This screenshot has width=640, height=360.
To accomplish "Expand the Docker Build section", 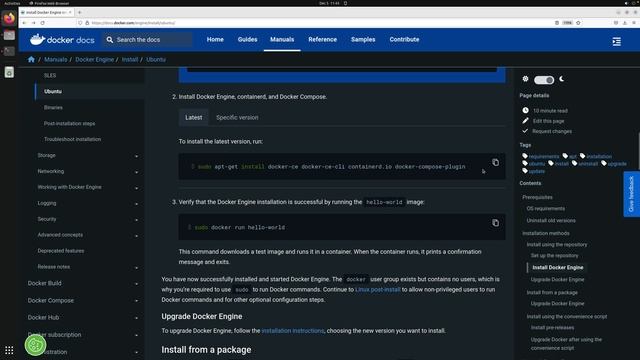I will [136, 283].
